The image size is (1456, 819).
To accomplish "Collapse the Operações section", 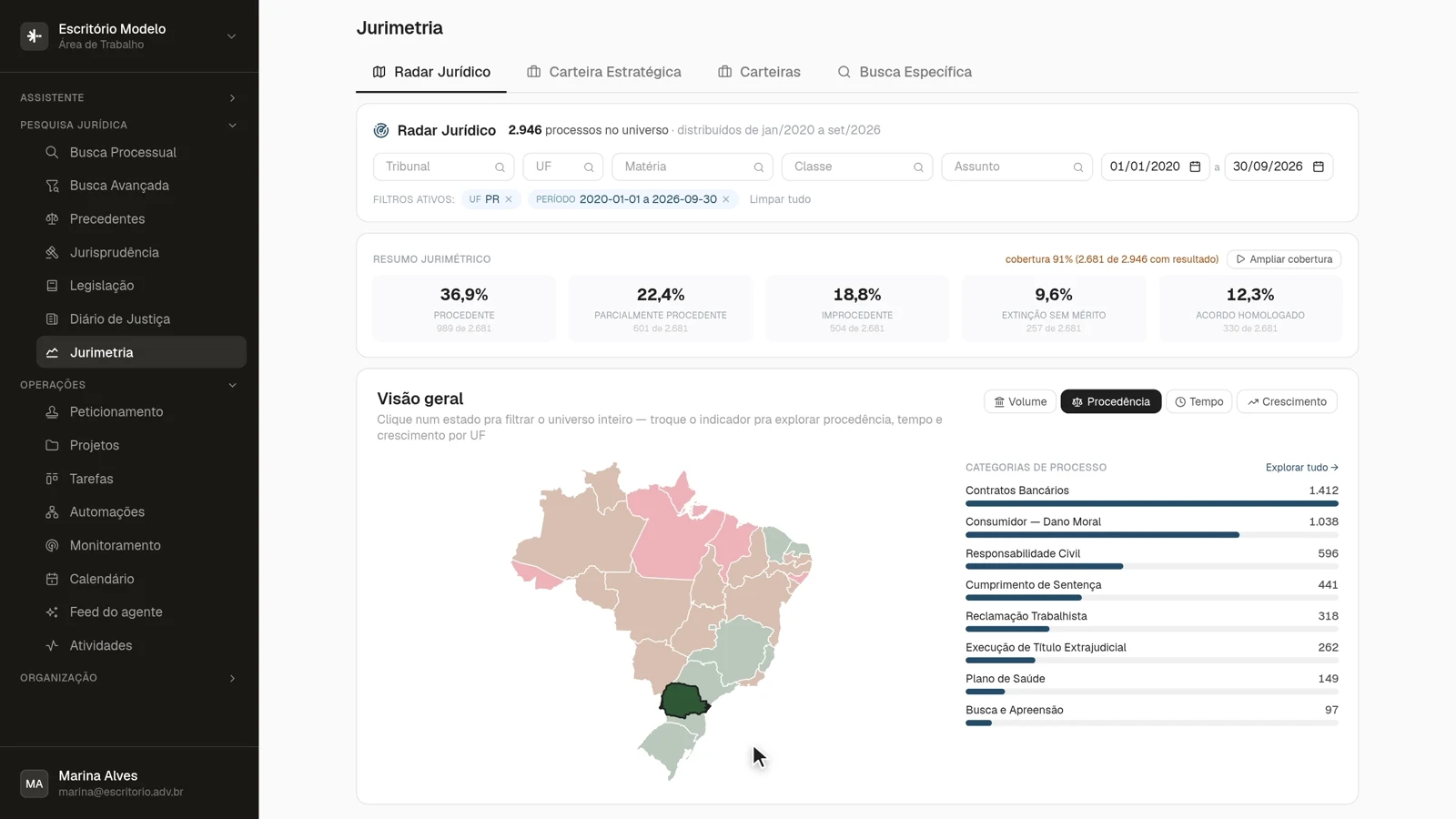I will 129,385.
